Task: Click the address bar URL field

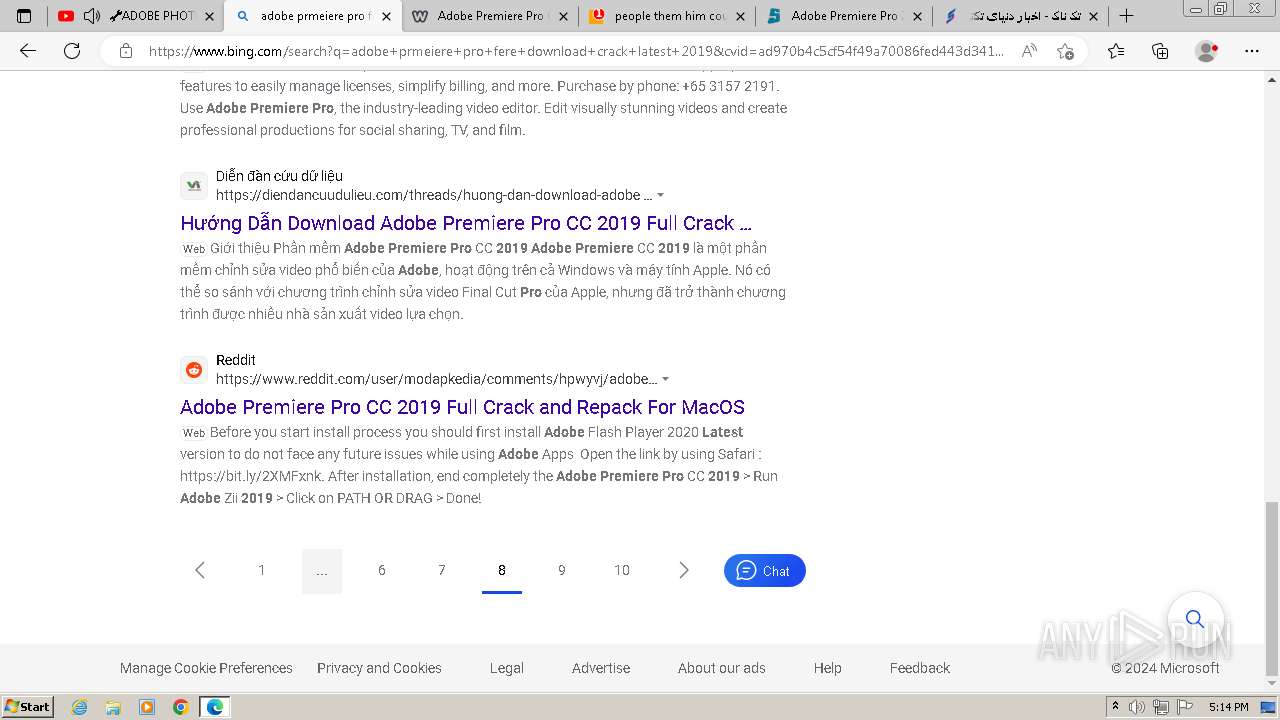Action: tap(576, 51)
